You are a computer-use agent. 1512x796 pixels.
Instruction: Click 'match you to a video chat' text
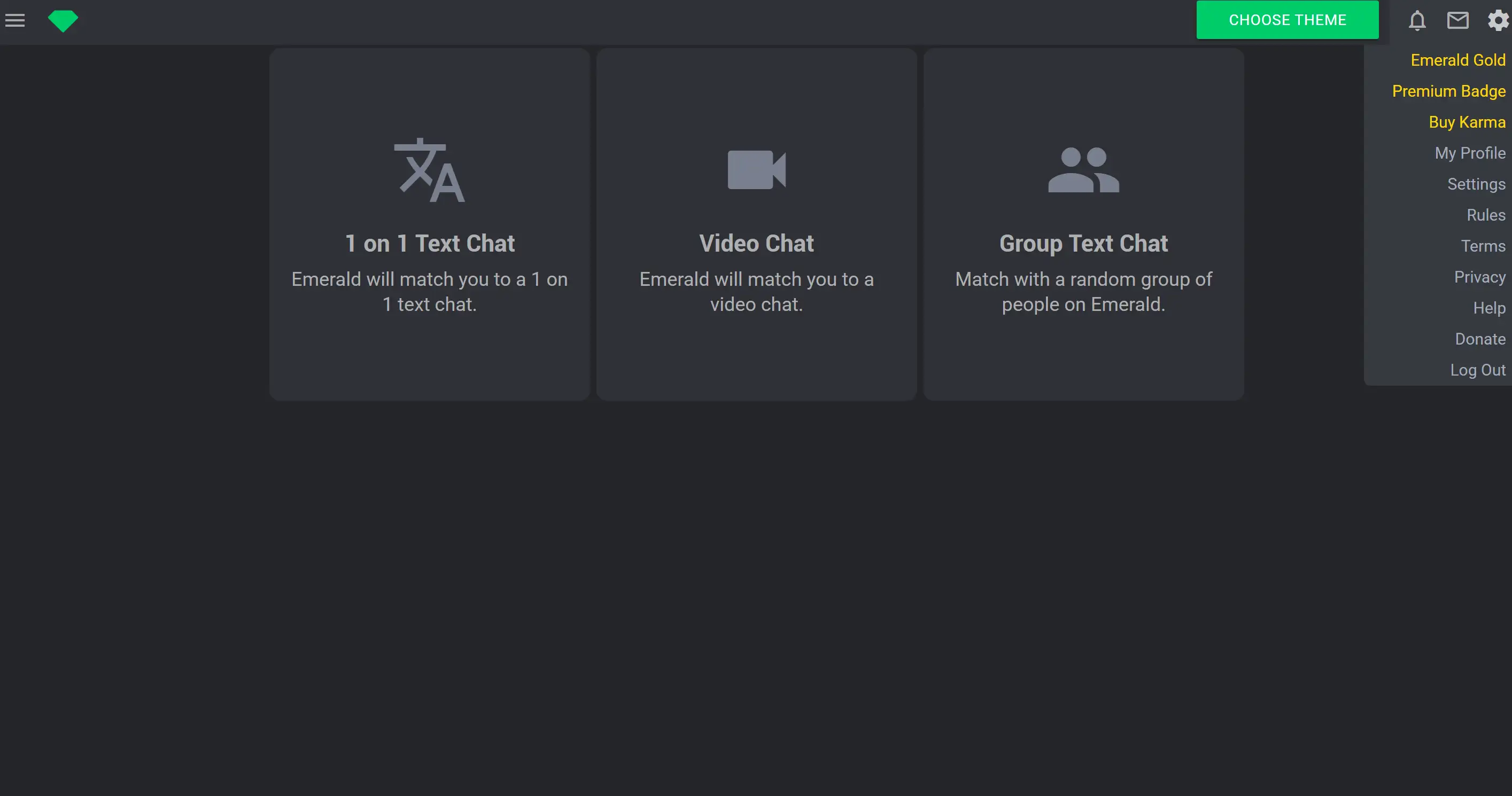pyautogui.click(x=757, y=292)
